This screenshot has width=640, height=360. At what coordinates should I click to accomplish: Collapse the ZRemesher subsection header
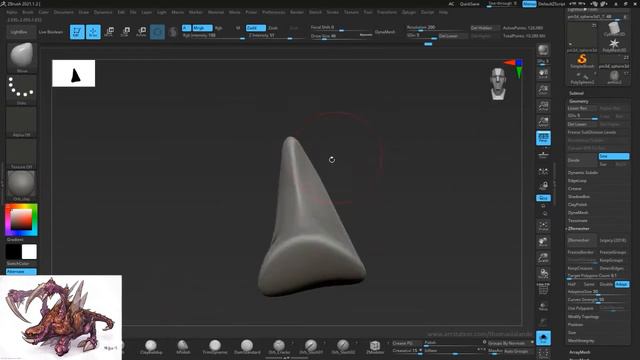pos(578,229)
